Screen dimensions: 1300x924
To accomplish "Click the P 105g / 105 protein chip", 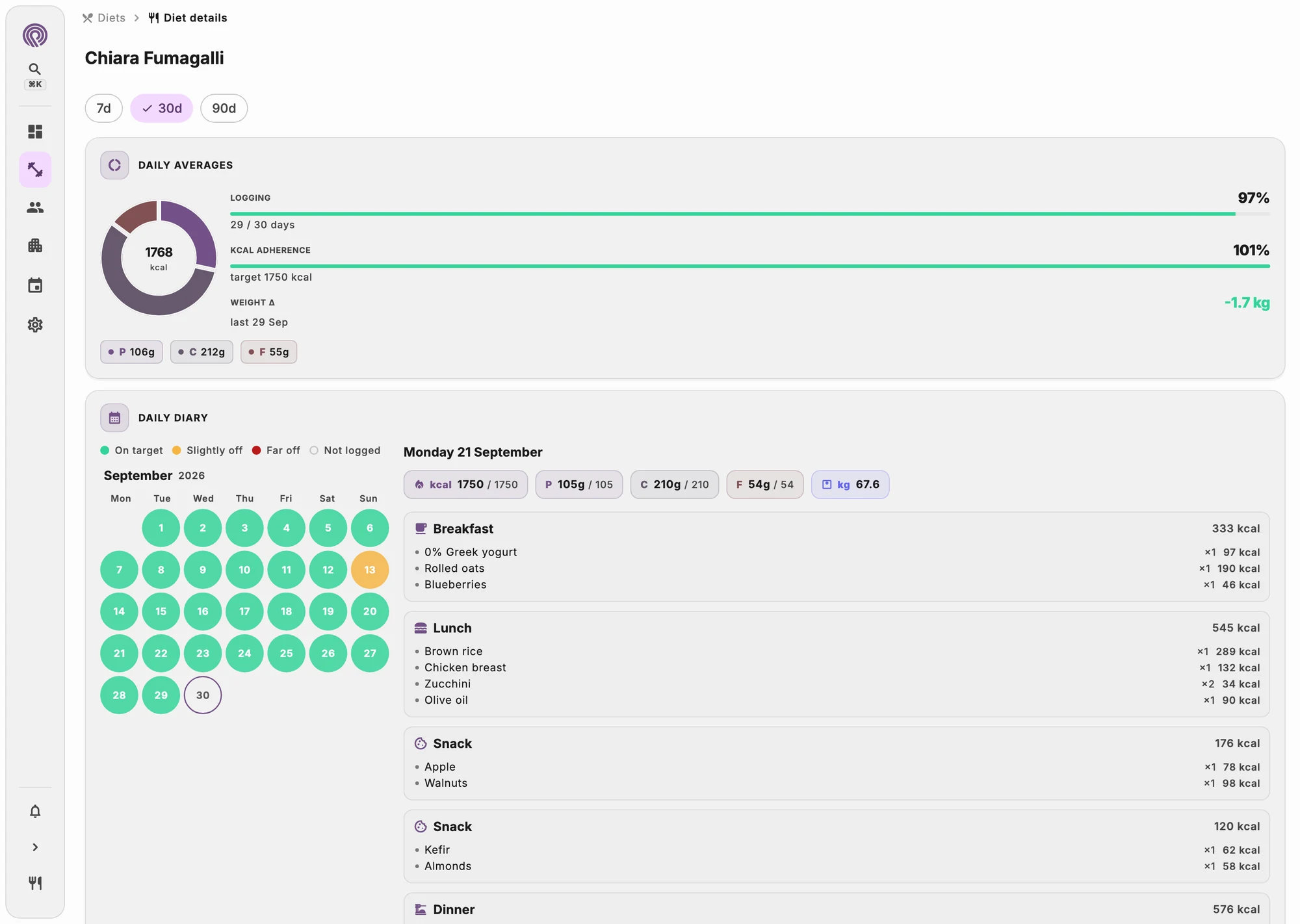I will [x=579, y=485].
